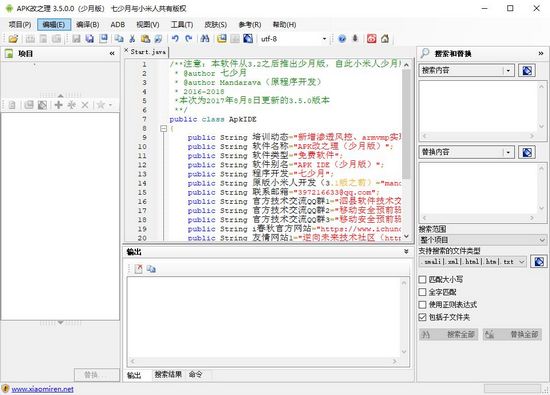Viewport: 550px width, 395px height.
Task: Click the asterisk icon in project panel
Action: tap(72, 105)
